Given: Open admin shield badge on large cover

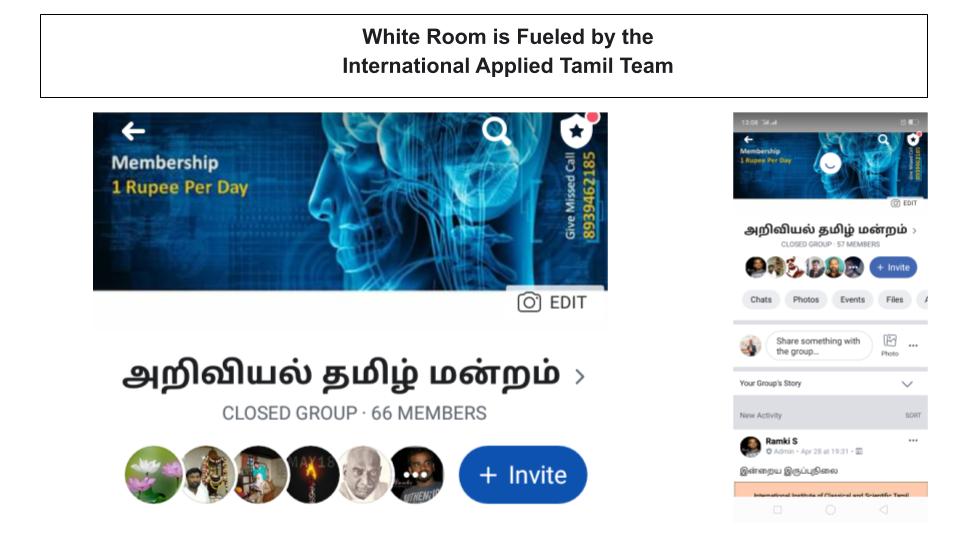Looking at the screenshot, I should [577, 130].
